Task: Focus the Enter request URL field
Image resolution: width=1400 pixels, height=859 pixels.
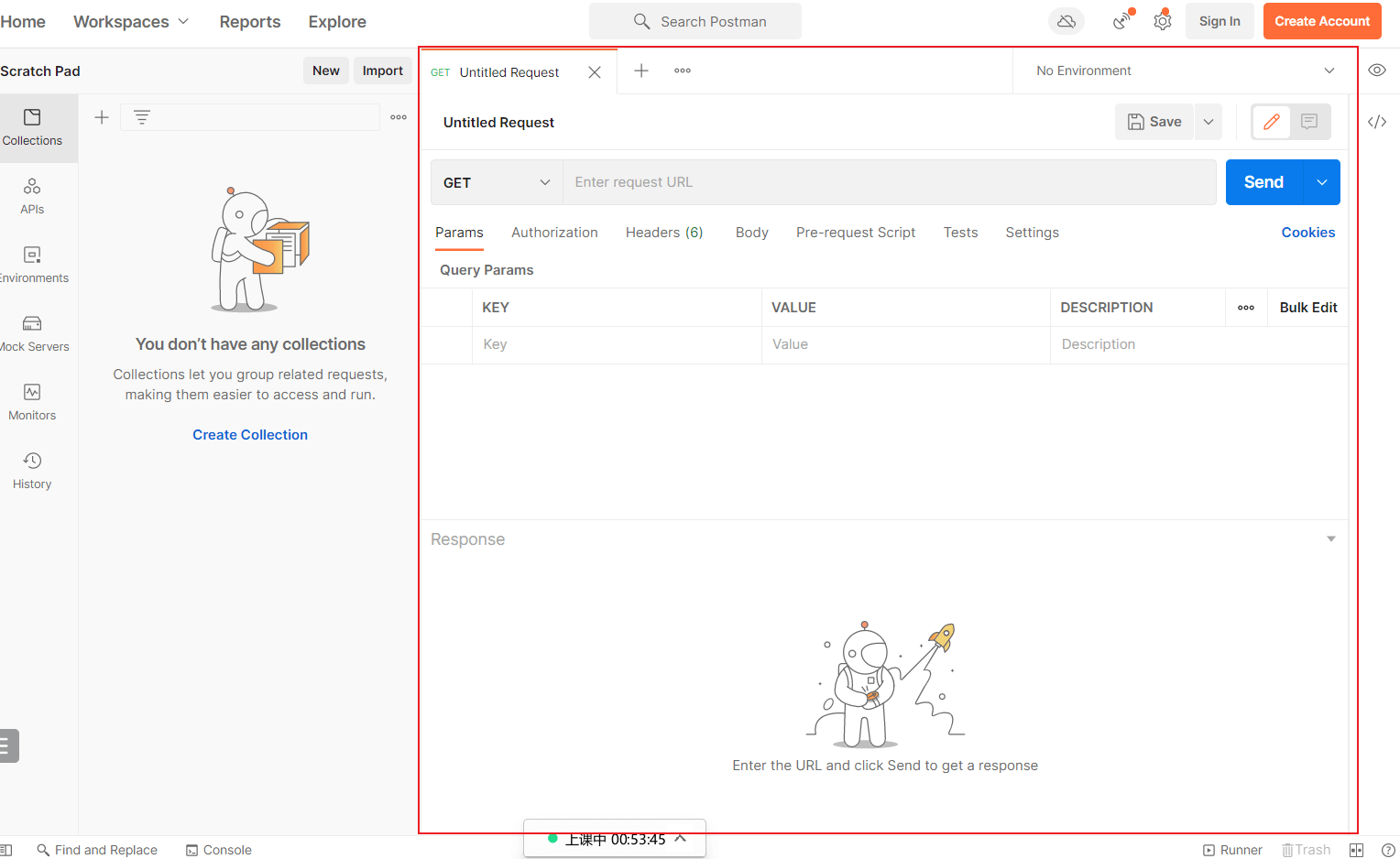Action: point(890,182)
